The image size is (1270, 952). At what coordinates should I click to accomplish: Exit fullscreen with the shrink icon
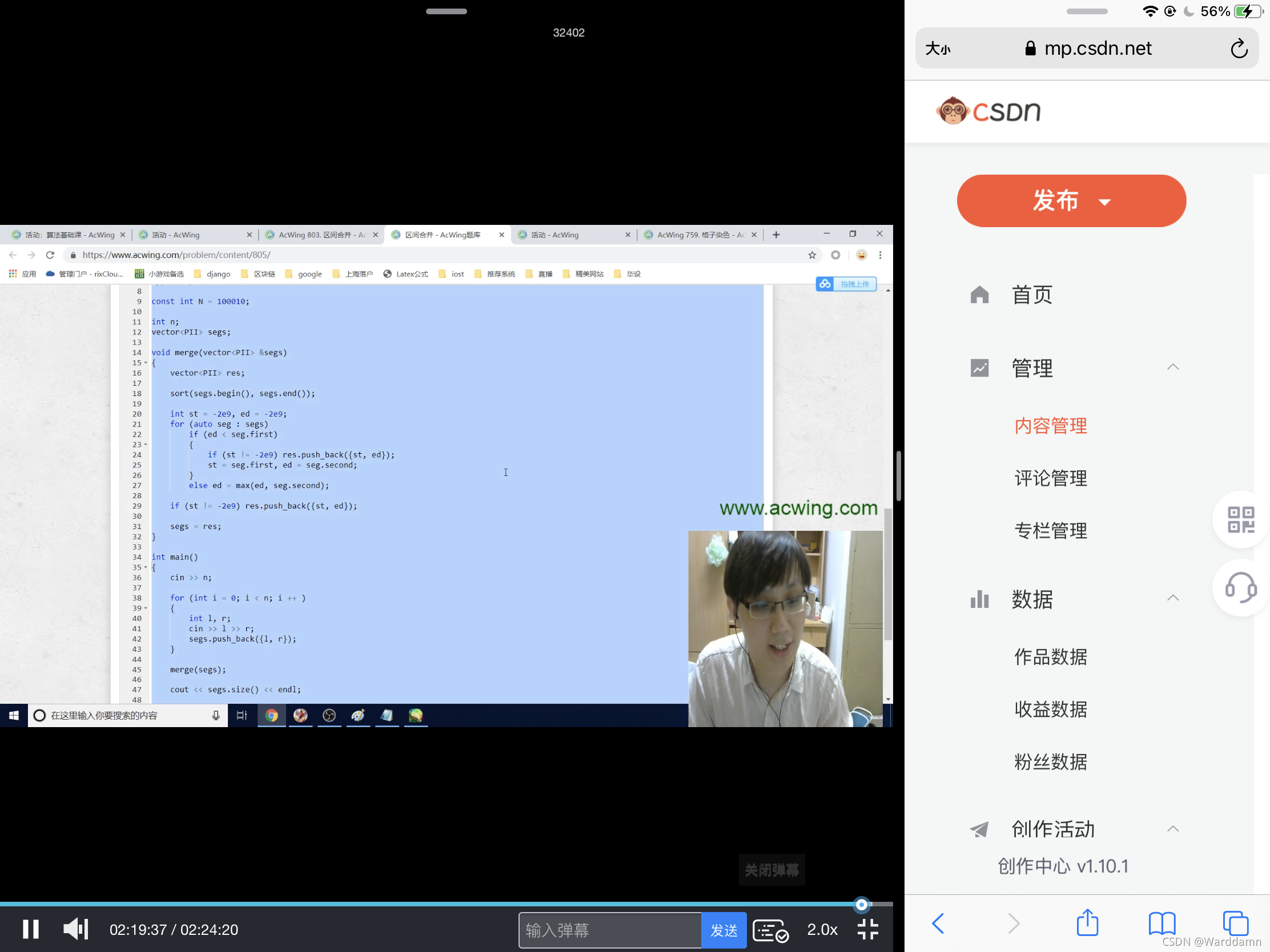click(x=867, y=929)
